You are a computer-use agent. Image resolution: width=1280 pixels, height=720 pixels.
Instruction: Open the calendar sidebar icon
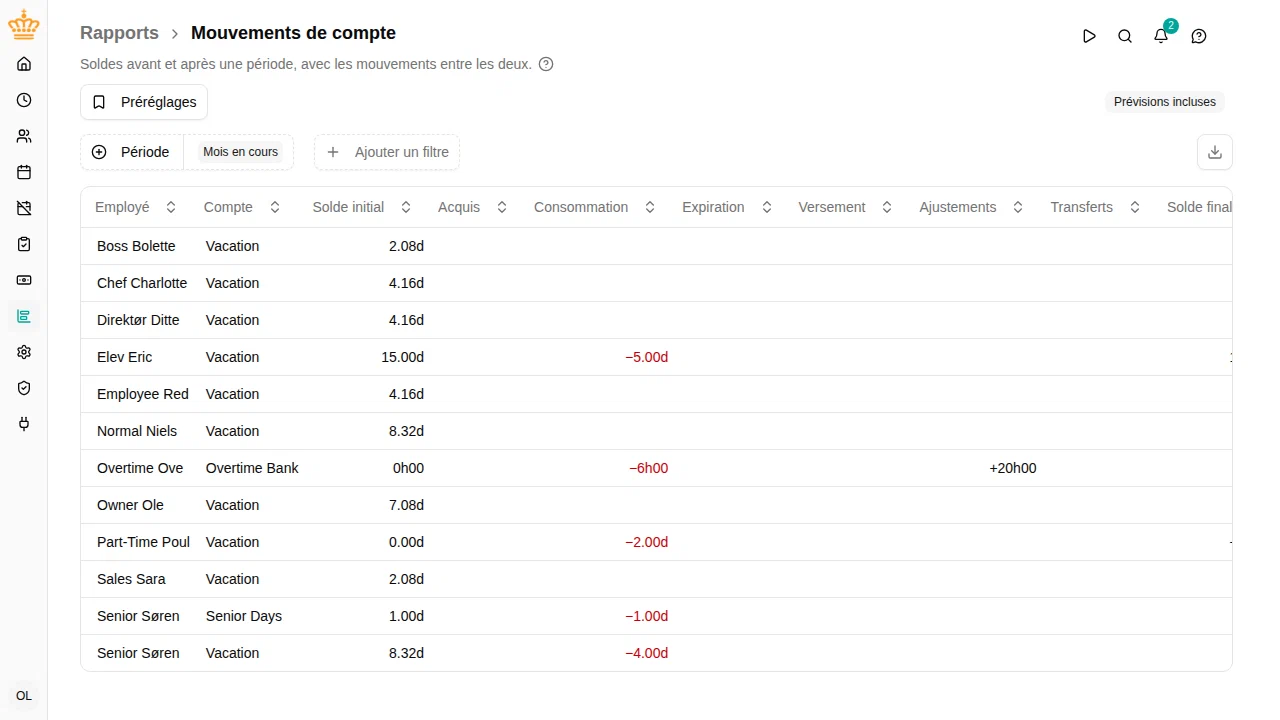pos(24,172)
